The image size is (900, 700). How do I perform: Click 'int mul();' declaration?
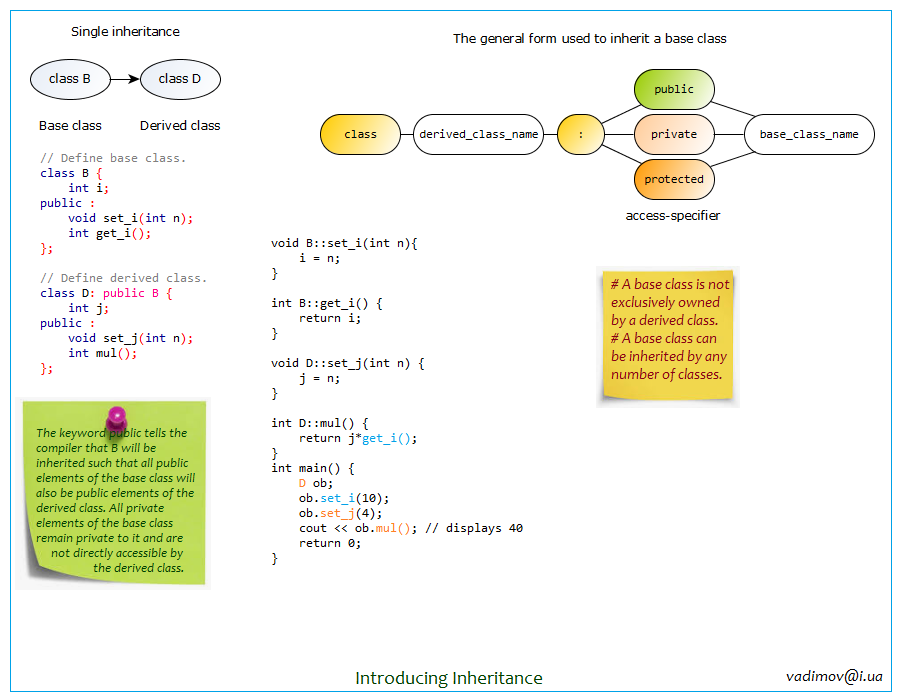pyautogui.click(x=103, y=353)
